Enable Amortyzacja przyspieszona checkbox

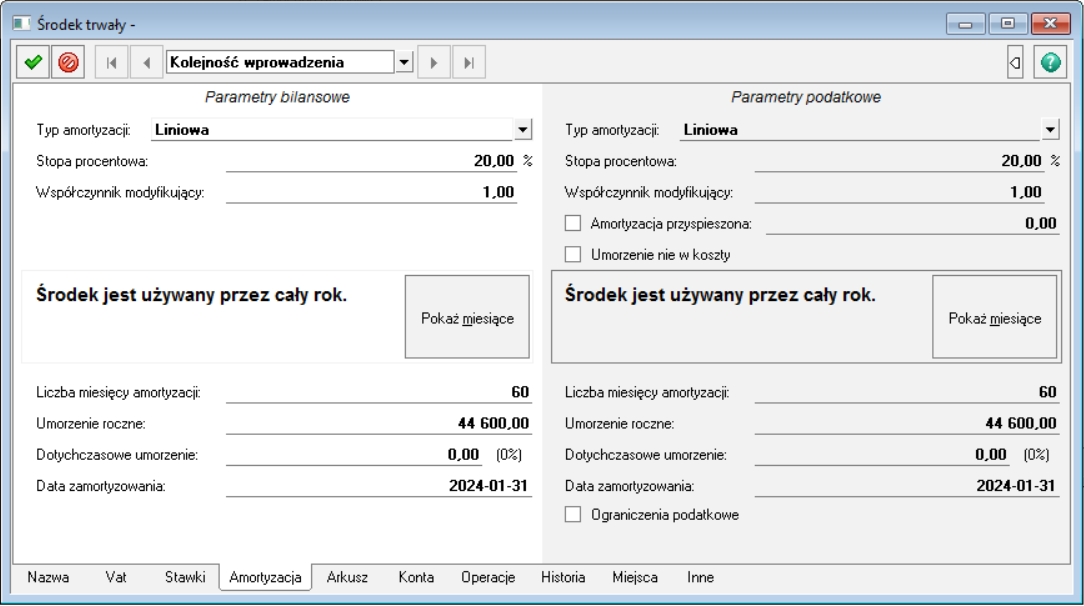(573, 223)
